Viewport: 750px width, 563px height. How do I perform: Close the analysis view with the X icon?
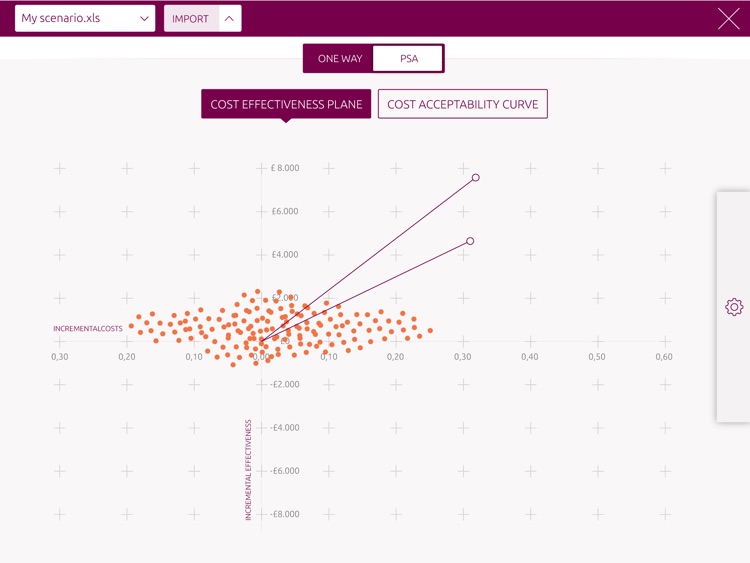[x=728, y=19]
